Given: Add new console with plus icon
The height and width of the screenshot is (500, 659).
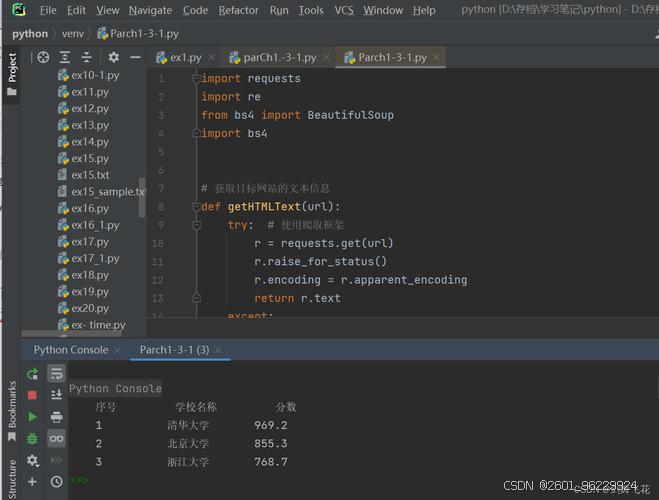Looking at the screenshot, I should point(32,482).
